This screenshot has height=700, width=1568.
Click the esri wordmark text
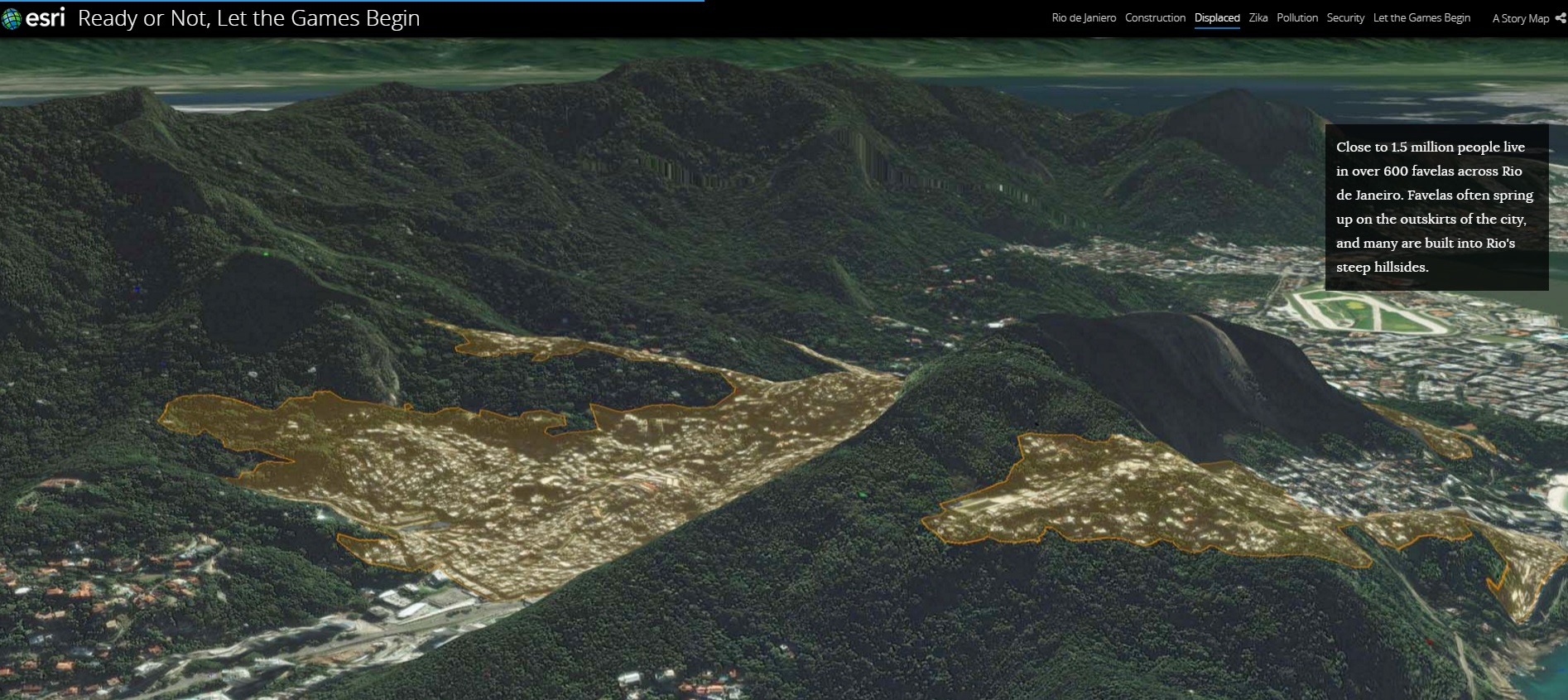(46, 17)
